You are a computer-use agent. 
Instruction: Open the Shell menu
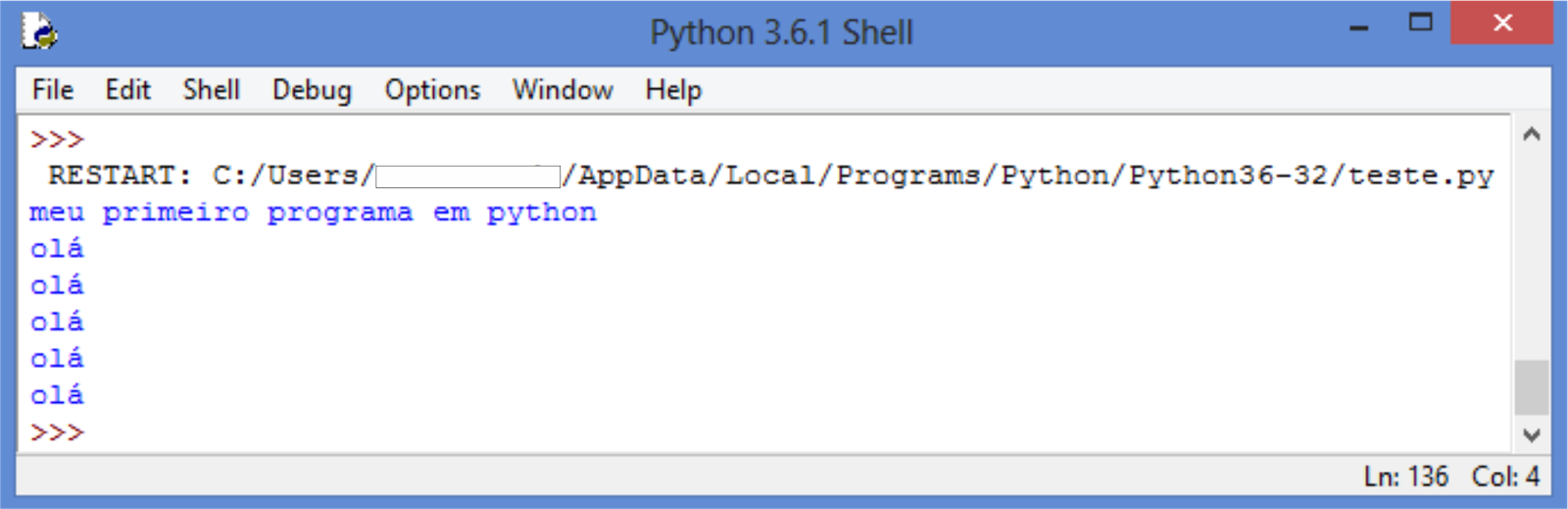click(x=211, y=90)
